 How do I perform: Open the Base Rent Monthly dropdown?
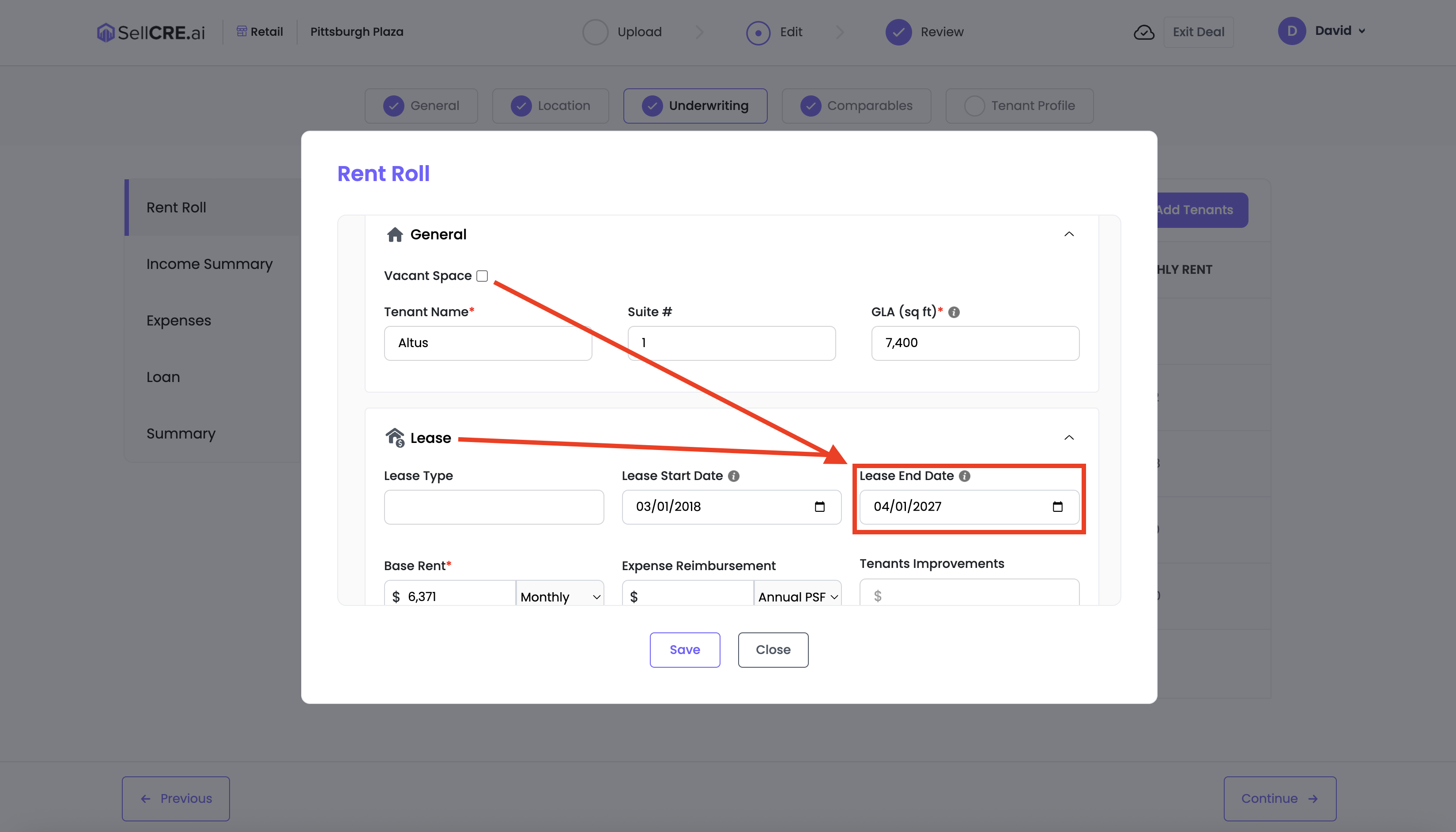pos(560,597)
